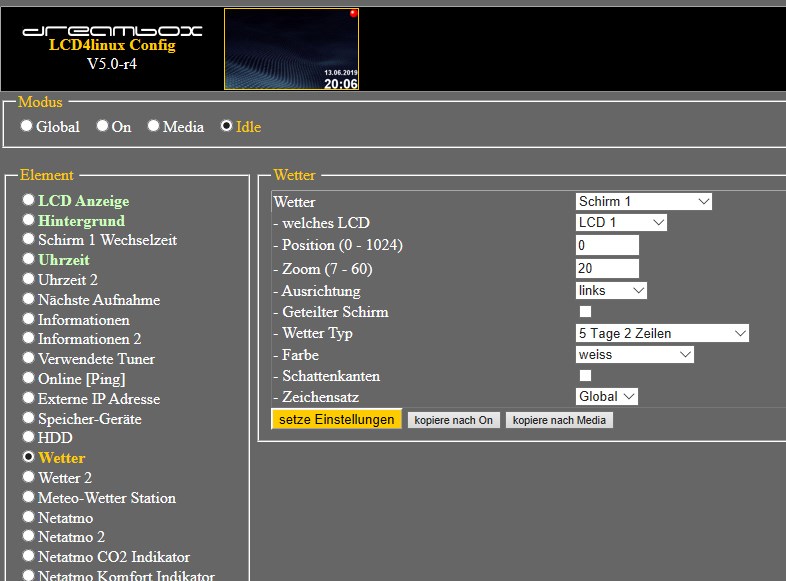
Task: Click the Position input field
Action: [x=607, y=245]
